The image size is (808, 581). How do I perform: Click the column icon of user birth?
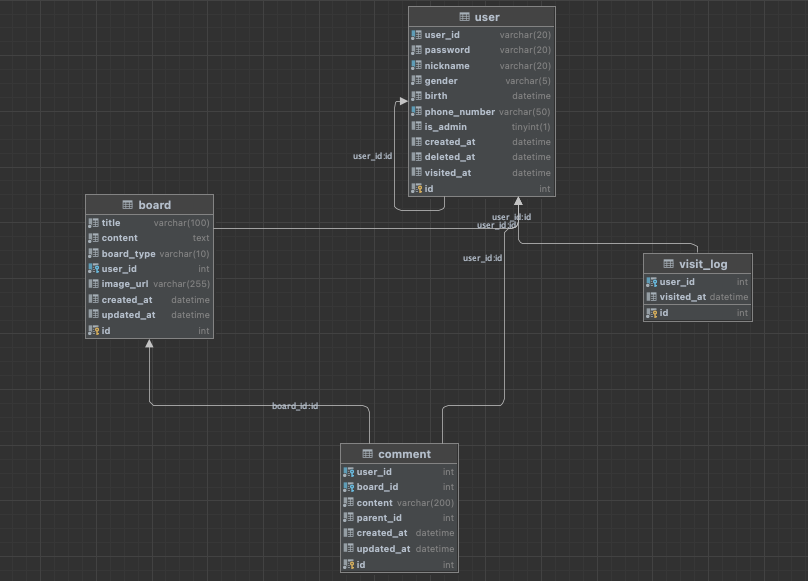coord(416,96)
